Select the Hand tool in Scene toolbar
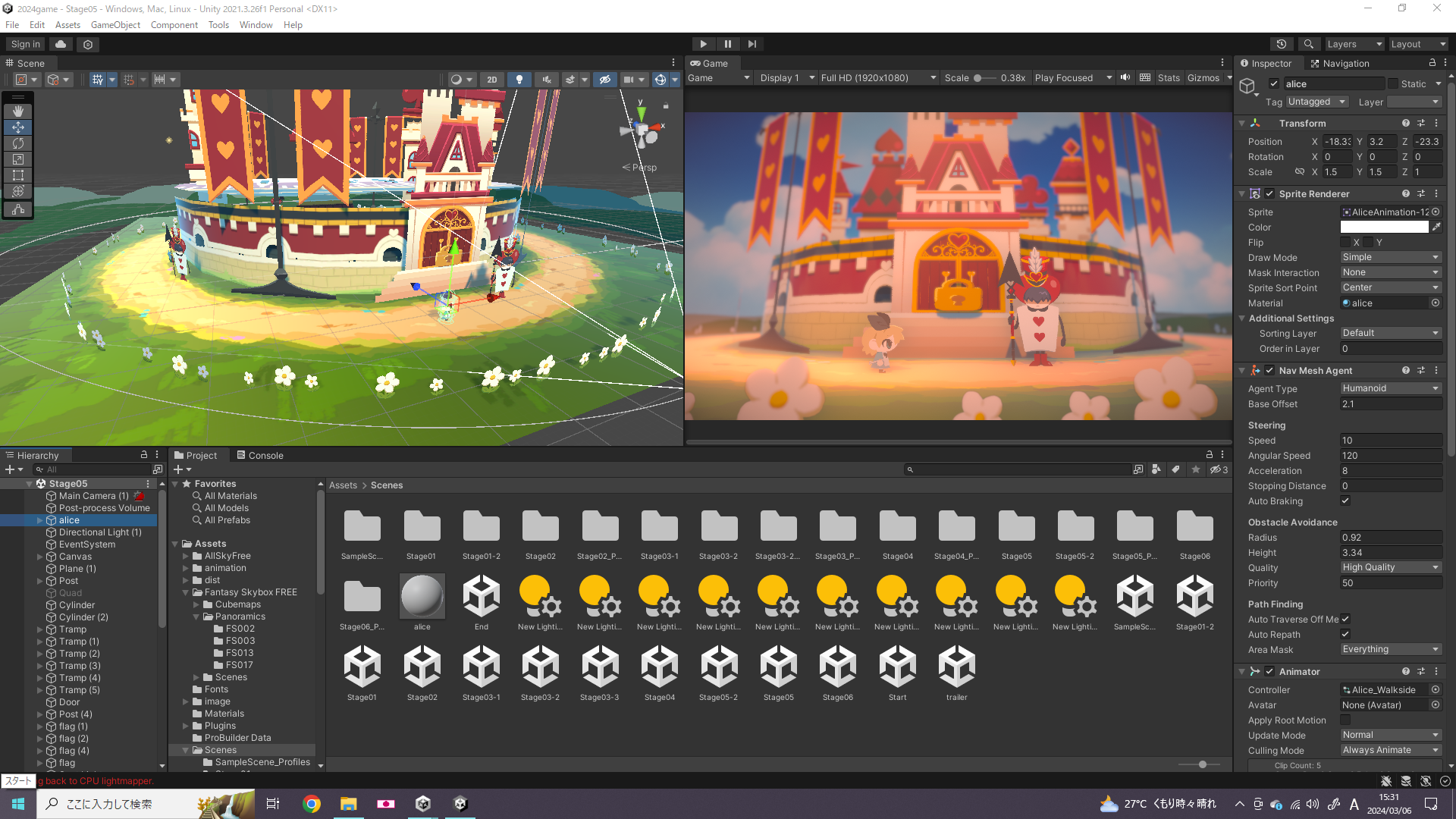 coord(18,111)
